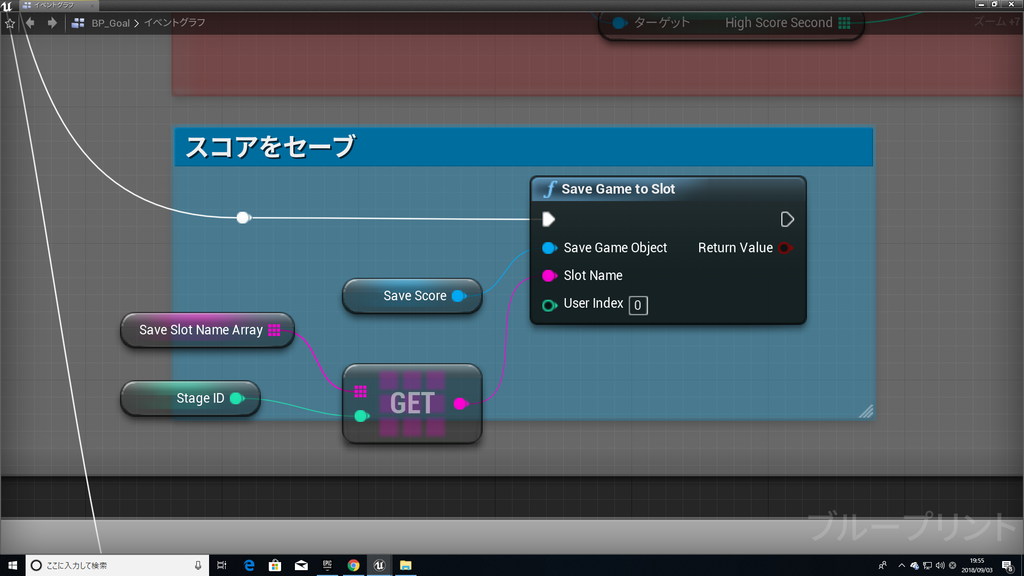Click the GET node array input pin
1024x576 pixels.
[360, 392]
